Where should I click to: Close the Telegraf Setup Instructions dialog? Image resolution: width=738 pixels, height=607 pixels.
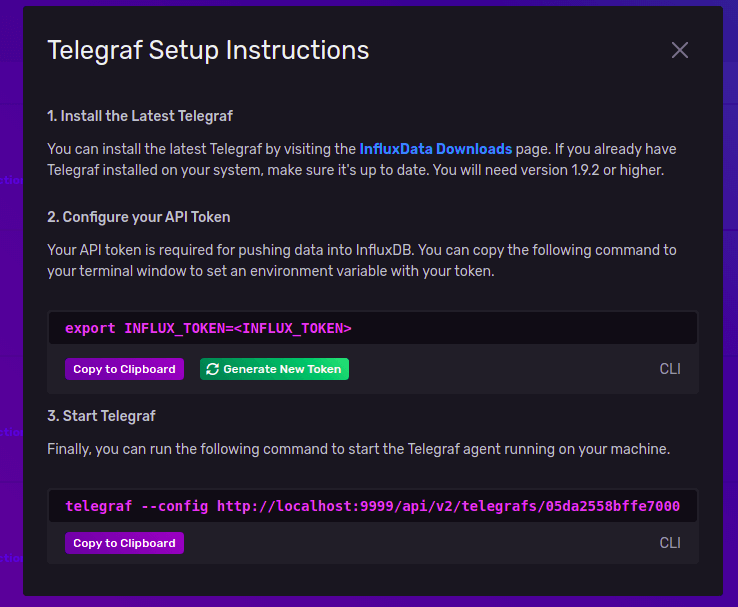680,50
